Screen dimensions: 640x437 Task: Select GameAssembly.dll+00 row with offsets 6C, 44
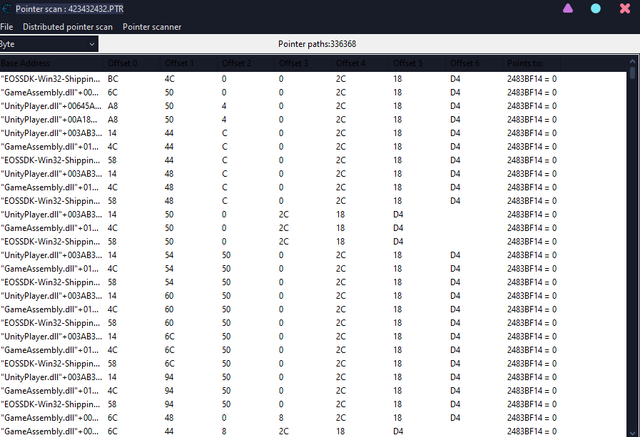(313, 431)
